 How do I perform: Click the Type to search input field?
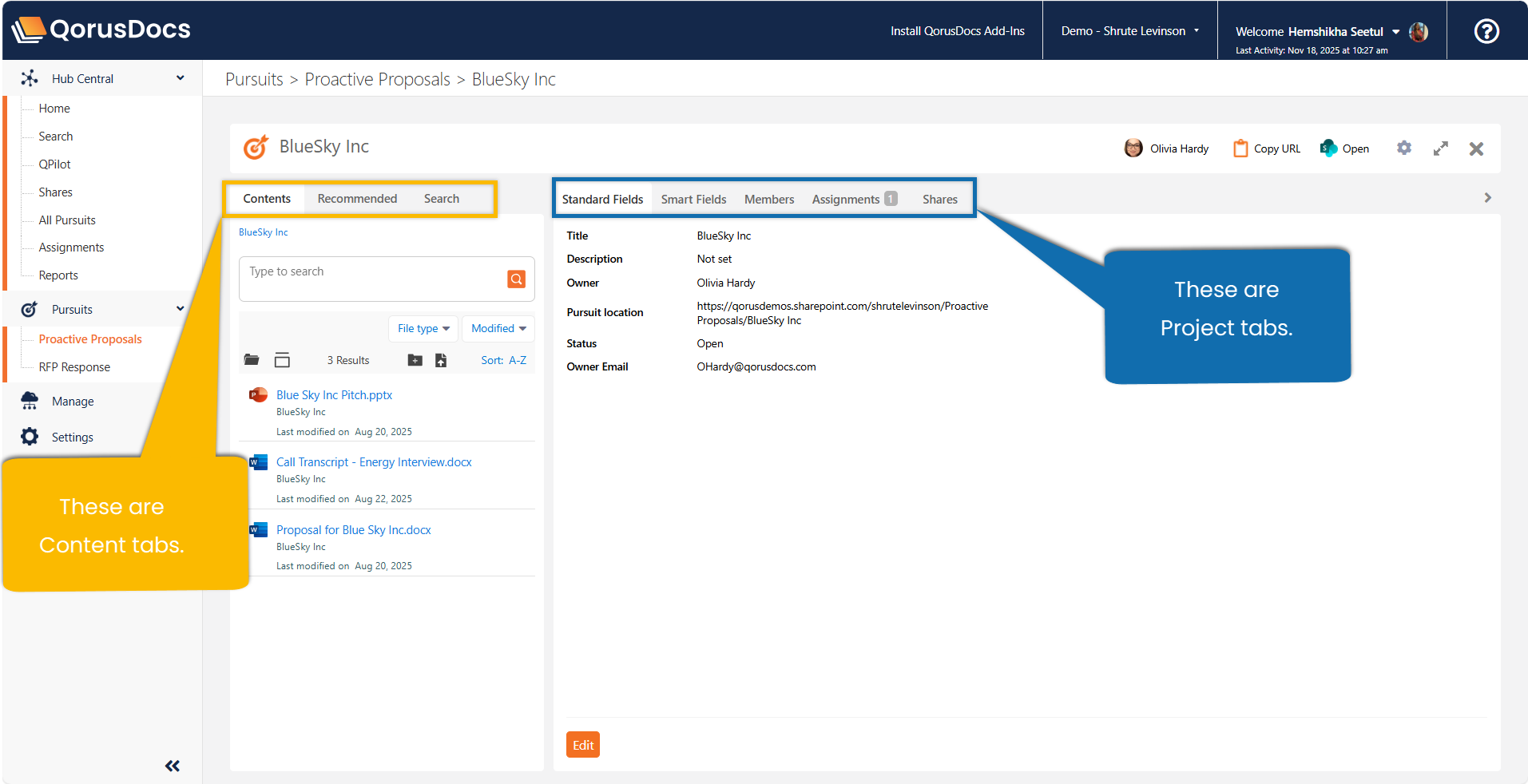371,272
